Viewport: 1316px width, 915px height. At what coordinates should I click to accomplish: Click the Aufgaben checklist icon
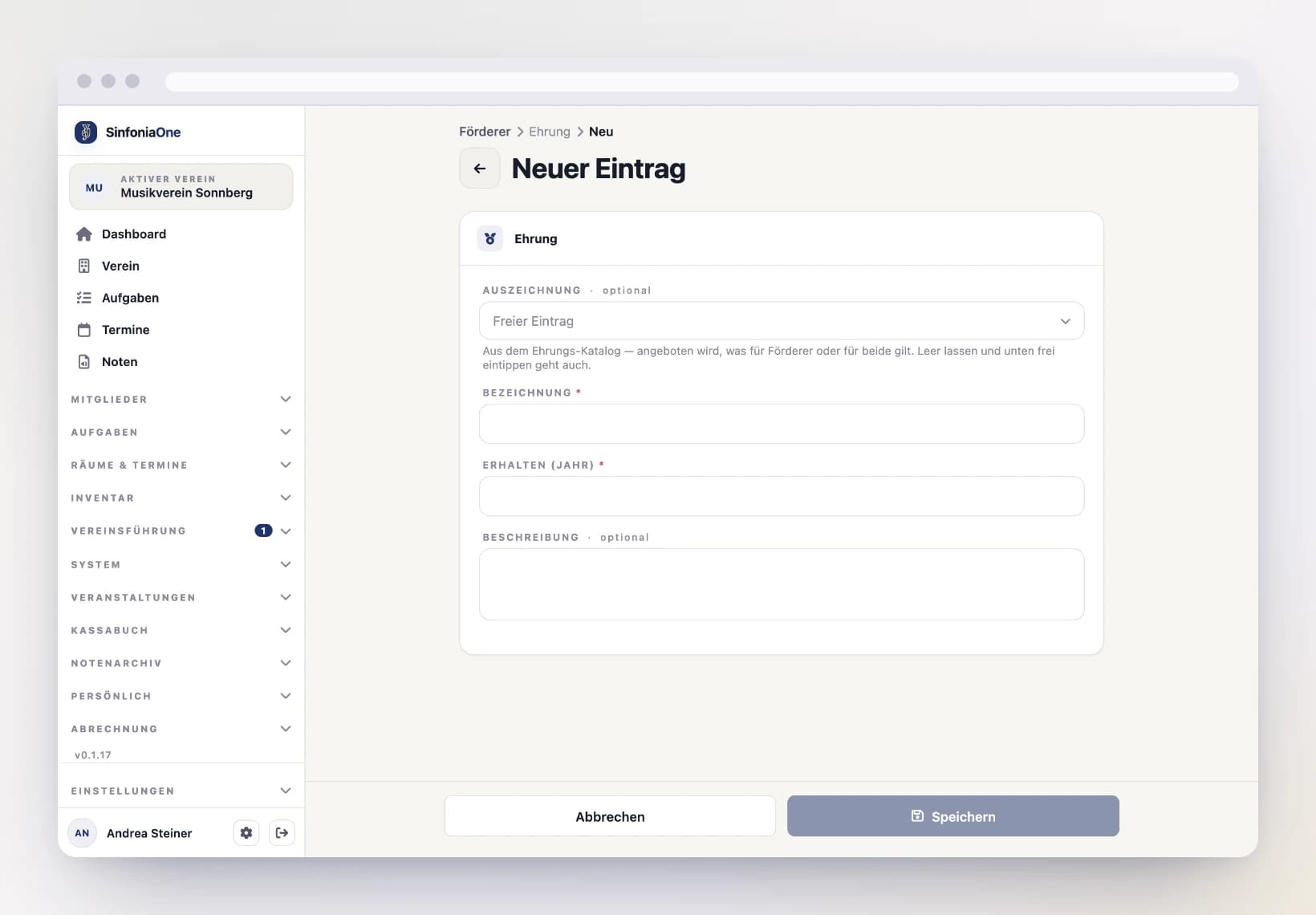[83, 298]
